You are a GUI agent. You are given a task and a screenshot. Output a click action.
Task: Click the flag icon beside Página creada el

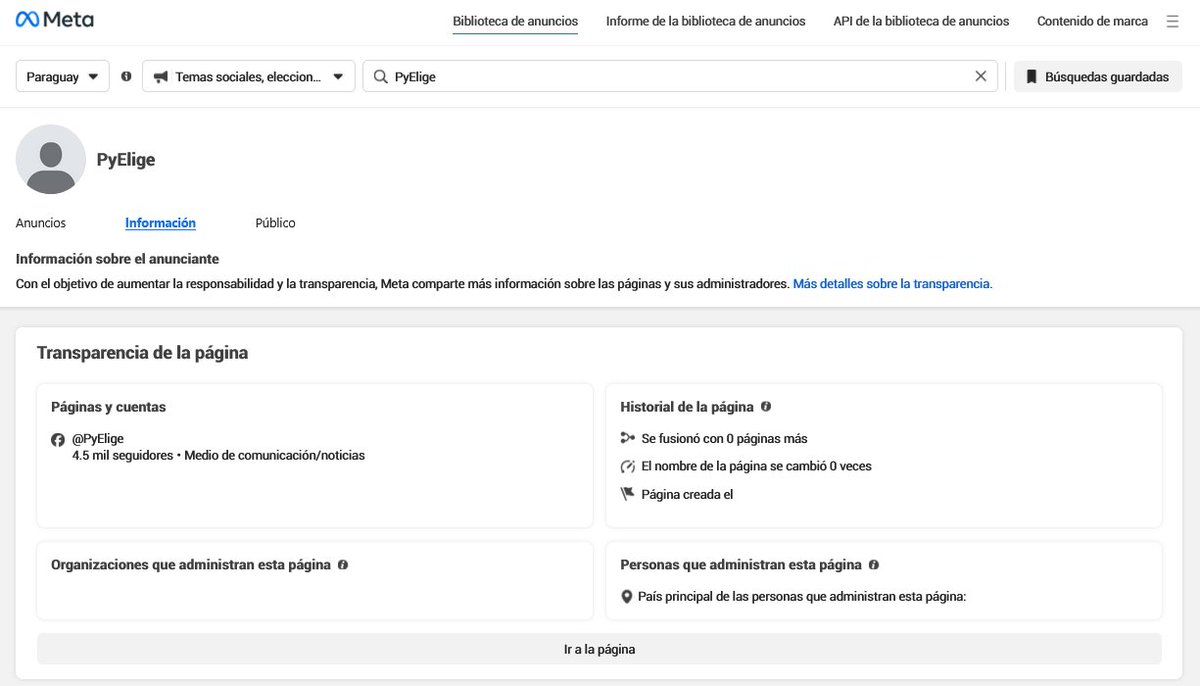(x=628, y=494)
